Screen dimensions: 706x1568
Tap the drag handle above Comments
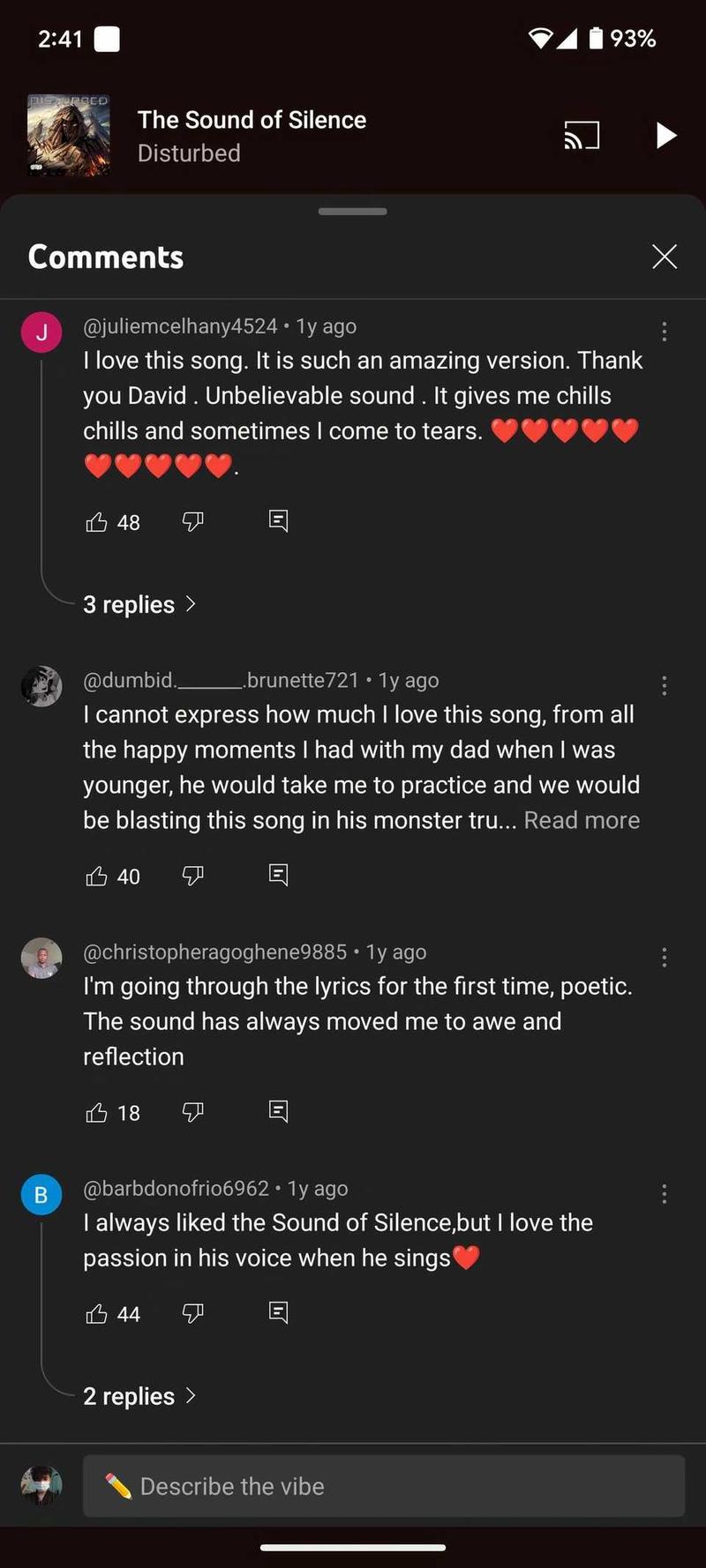pos(353,212)
